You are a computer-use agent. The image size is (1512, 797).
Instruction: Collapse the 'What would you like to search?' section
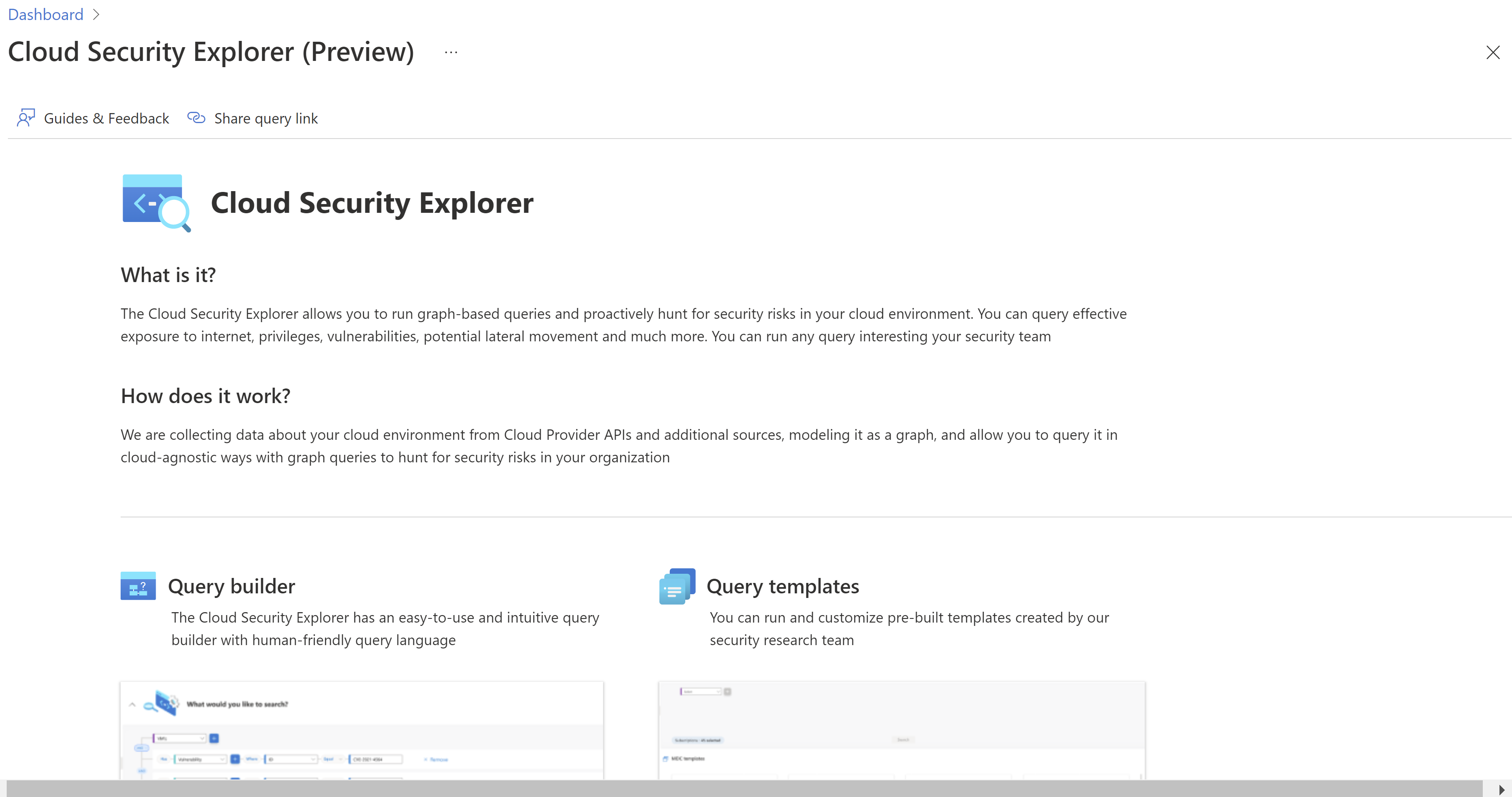(133, 705)
